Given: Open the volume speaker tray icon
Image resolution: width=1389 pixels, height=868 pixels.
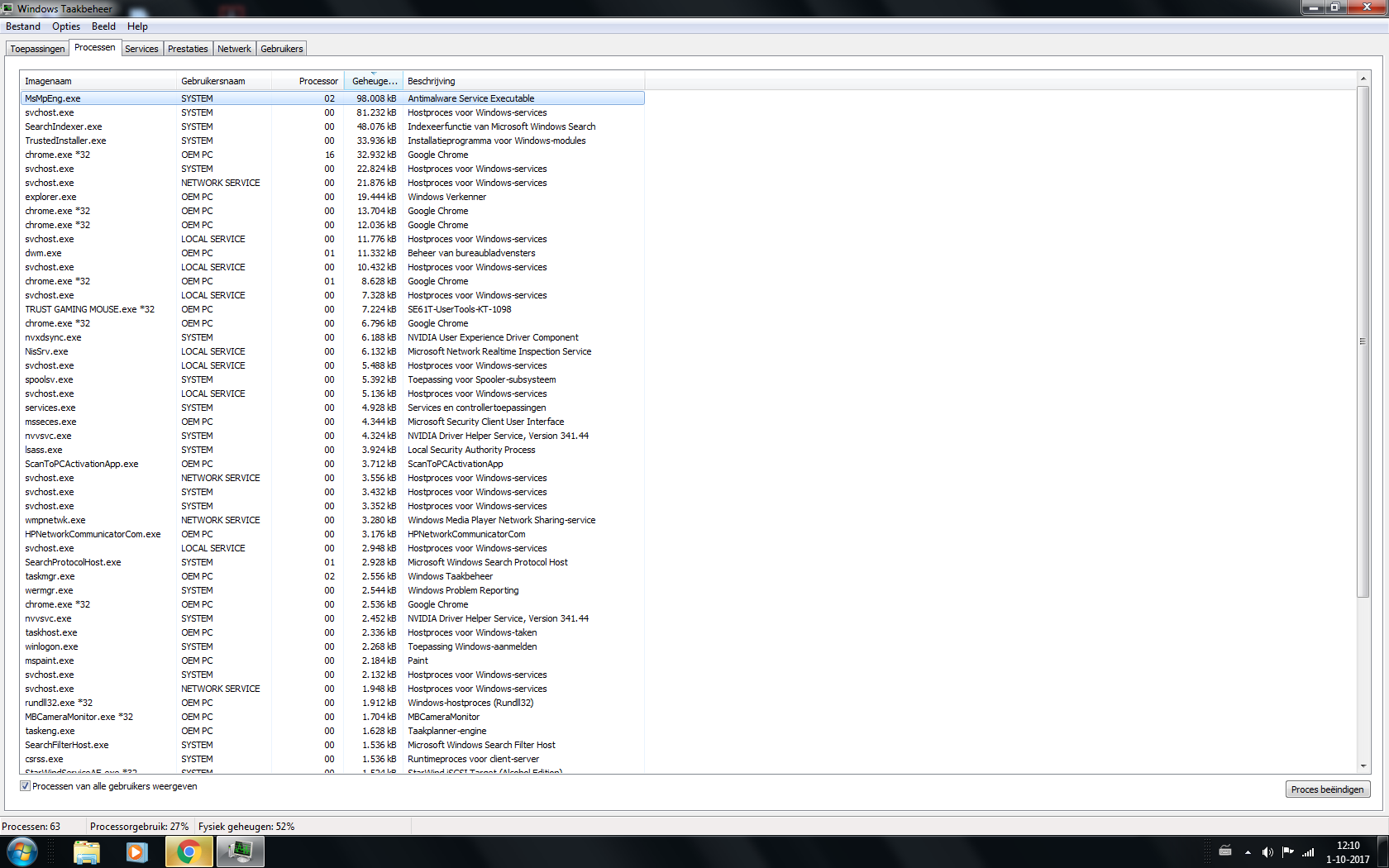Looking at the screenshot, I should point(1267,852).
